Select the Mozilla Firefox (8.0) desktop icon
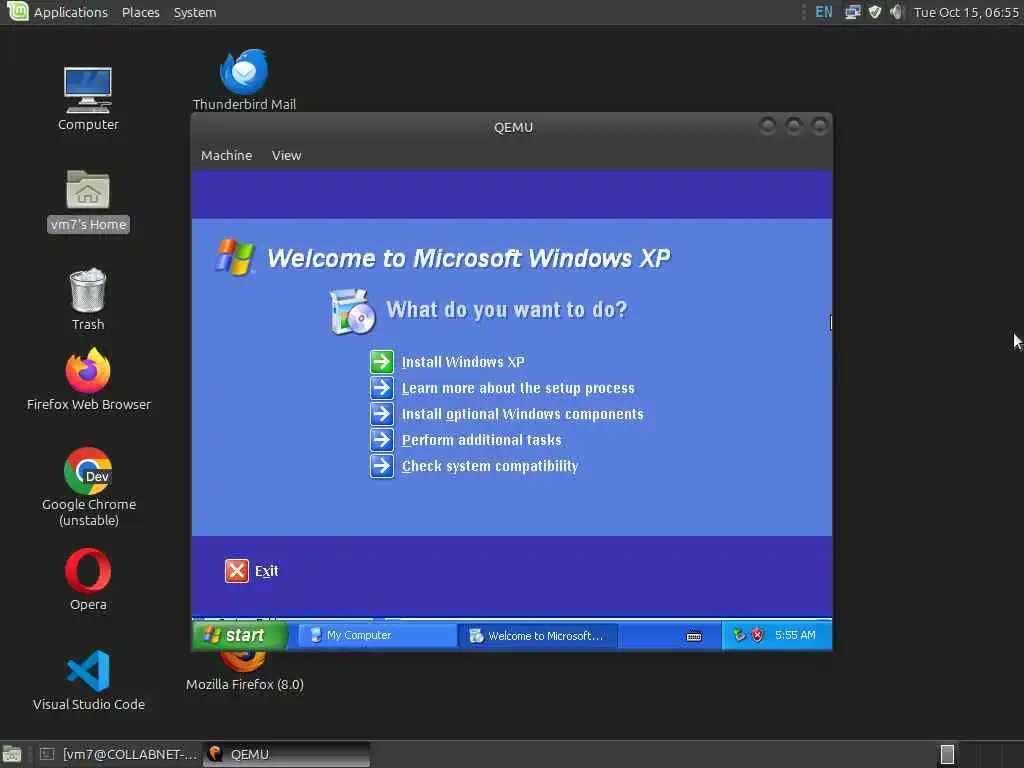Viewport: 1024px width, 768px height. pyautogui.click(x=244, y=673)
